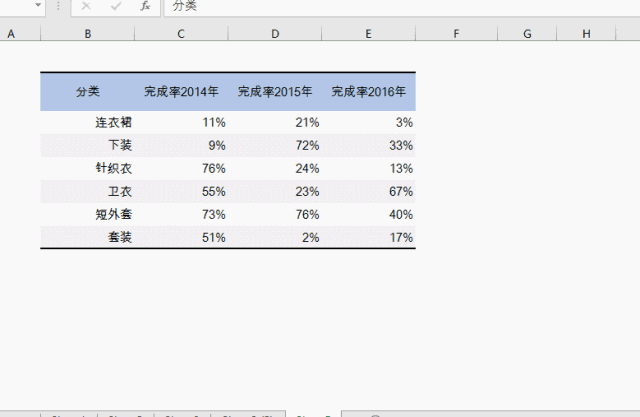The width and height of the screenshot is (640, 417).
Task: Click the 11% cell
Action: [181, 122]
